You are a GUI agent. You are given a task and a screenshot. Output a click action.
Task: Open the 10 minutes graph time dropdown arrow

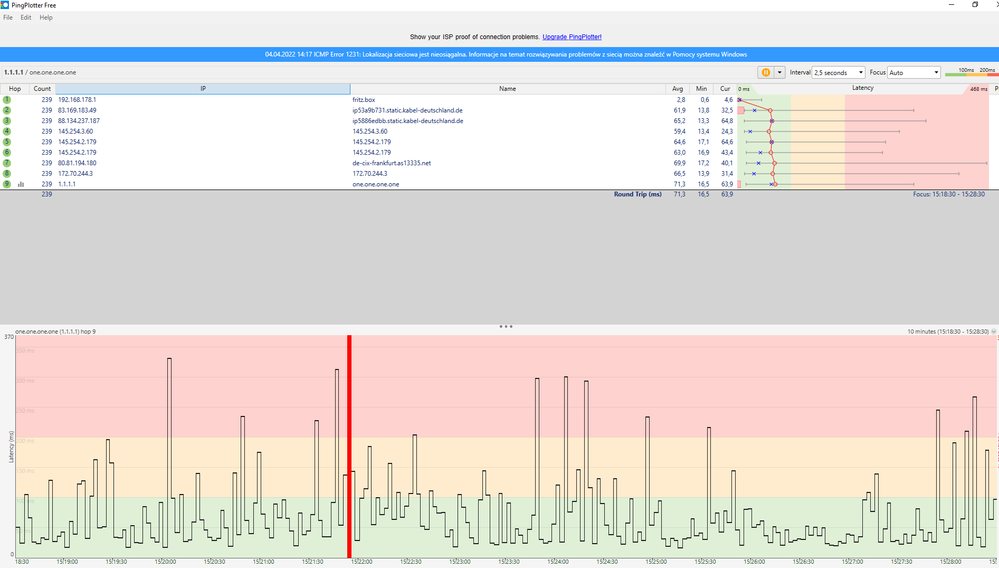pyautogui.click(x=993, y=332)
